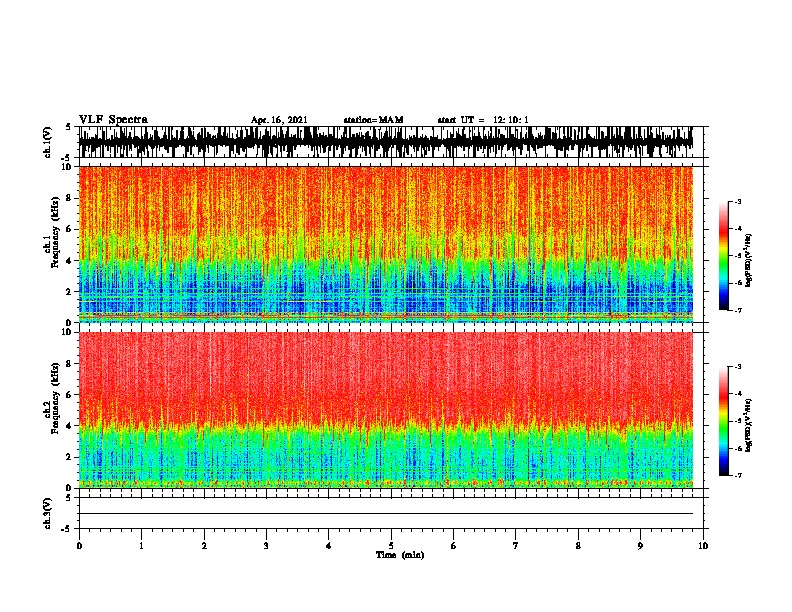792x612 pixels.
Task: Click the ch.2 "Frequency (kHz)" axis label
Action: click(56, 398)
